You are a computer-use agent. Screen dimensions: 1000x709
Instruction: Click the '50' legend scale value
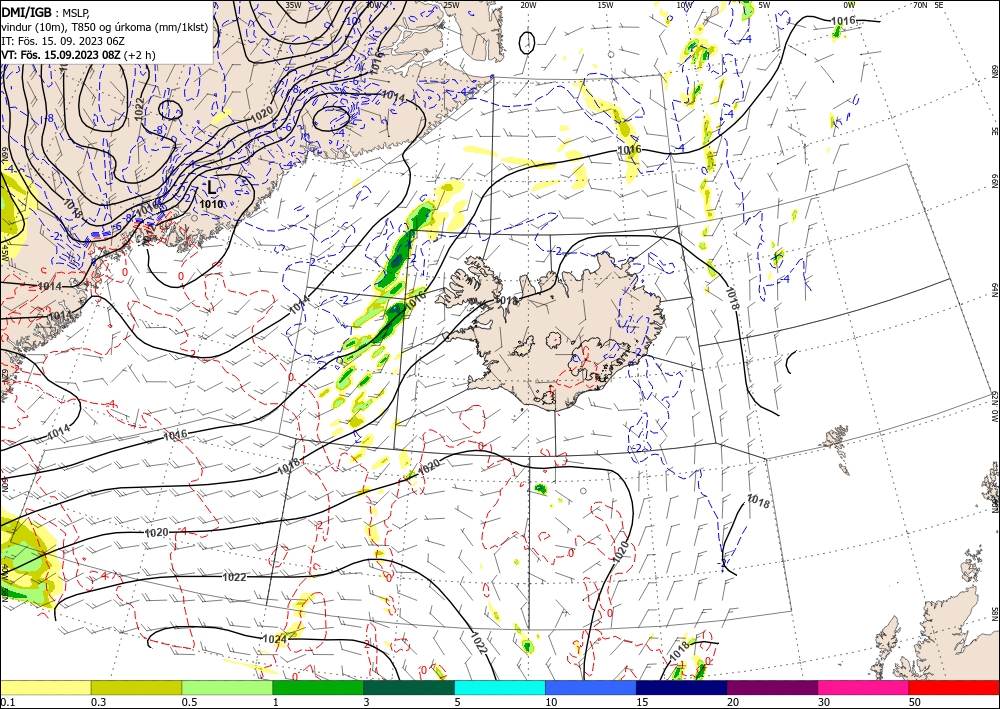point(915,702)
